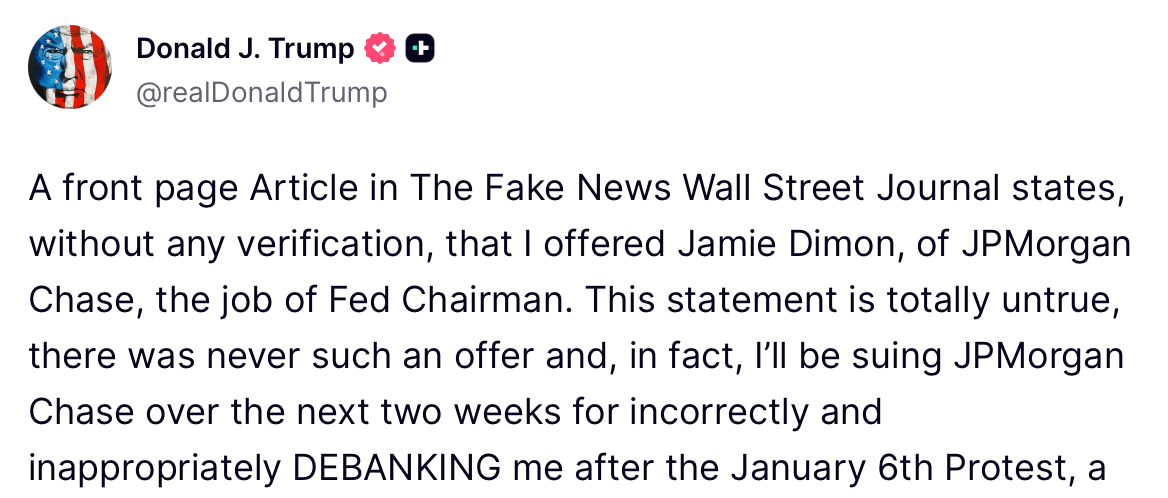1168x498 pixels.
Task: Open the @realDonaldTrump handle
Action: (261, 93)
